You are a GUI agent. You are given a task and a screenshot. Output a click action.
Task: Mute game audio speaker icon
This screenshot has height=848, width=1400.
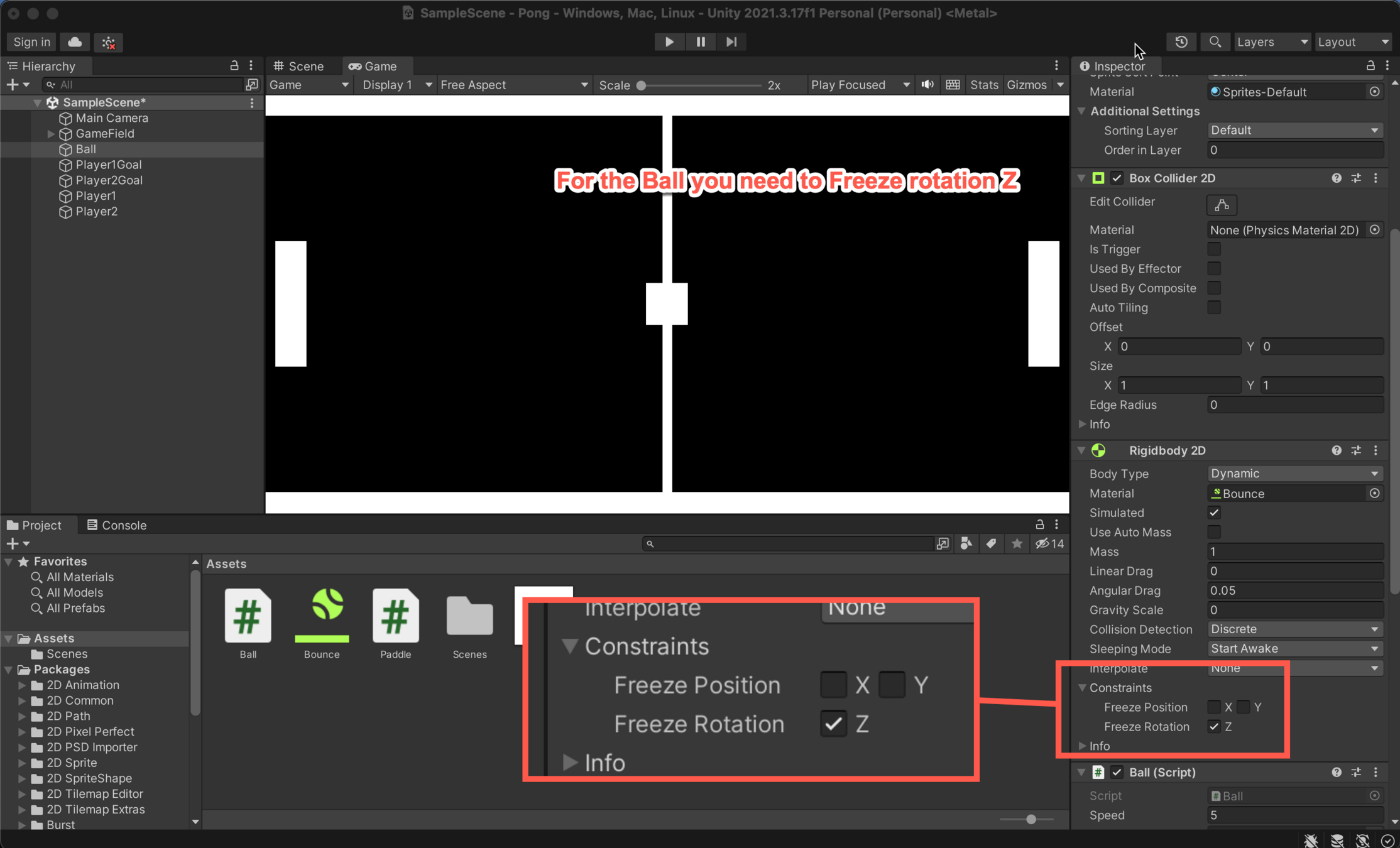click(927, 85)
